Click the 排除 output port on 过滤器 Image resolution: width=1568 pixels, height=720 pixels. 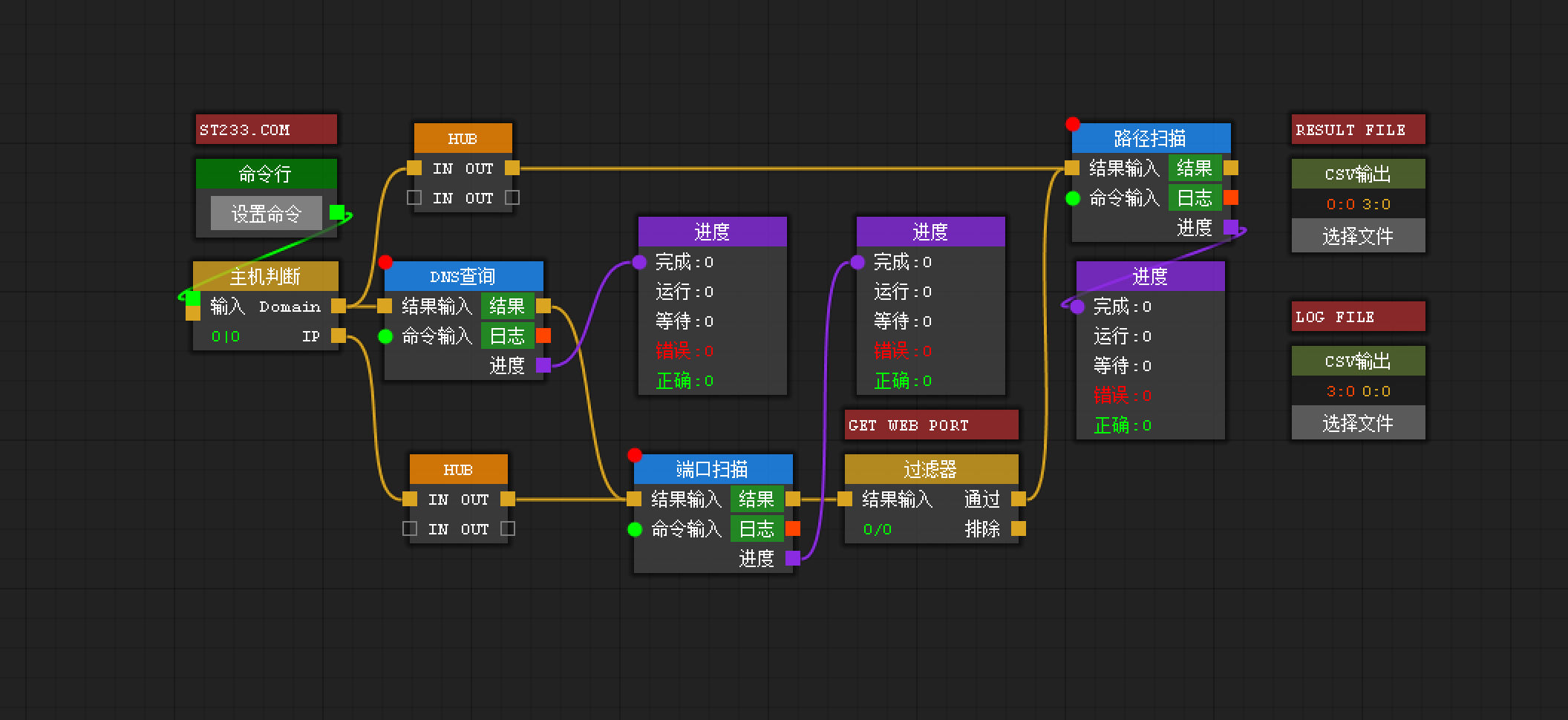pyautogui.click(x=1019, y=528)
